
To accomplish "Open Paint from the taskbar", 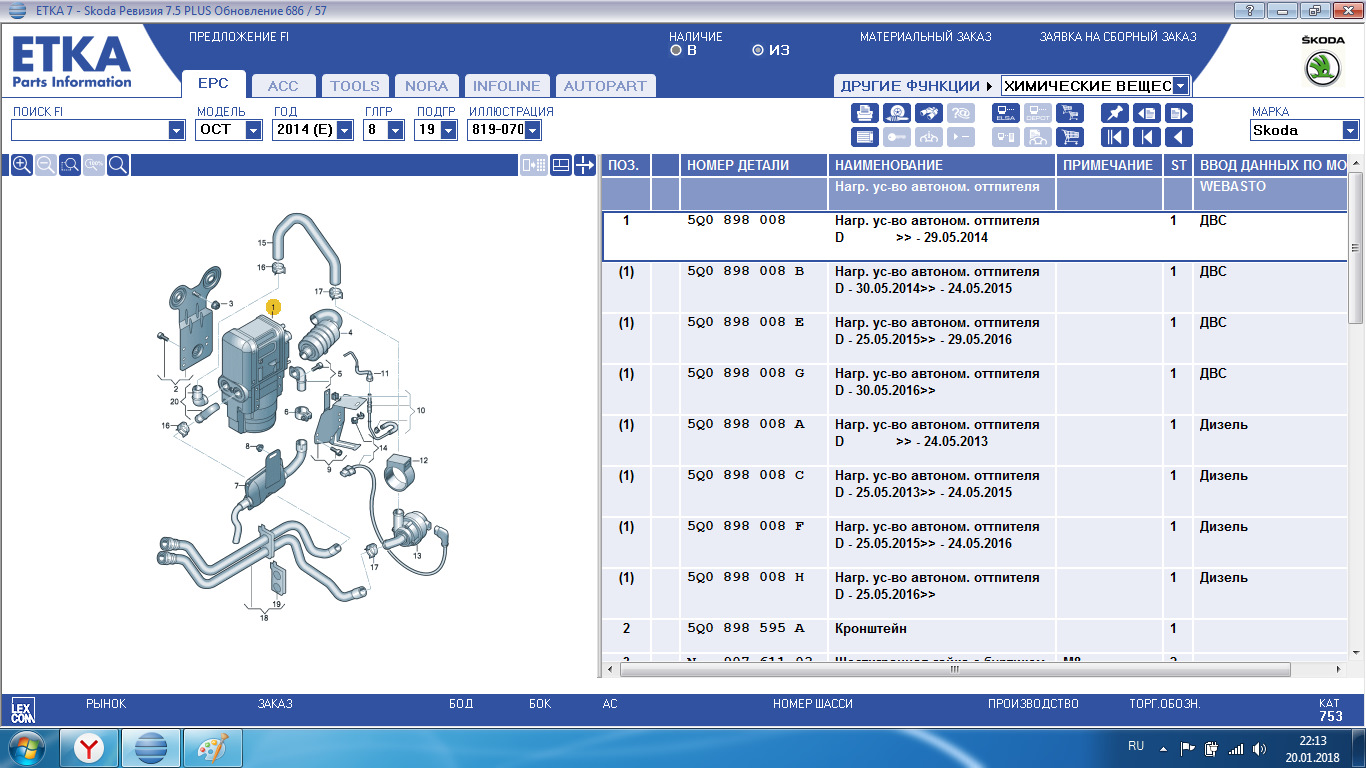I will point(212,748).
